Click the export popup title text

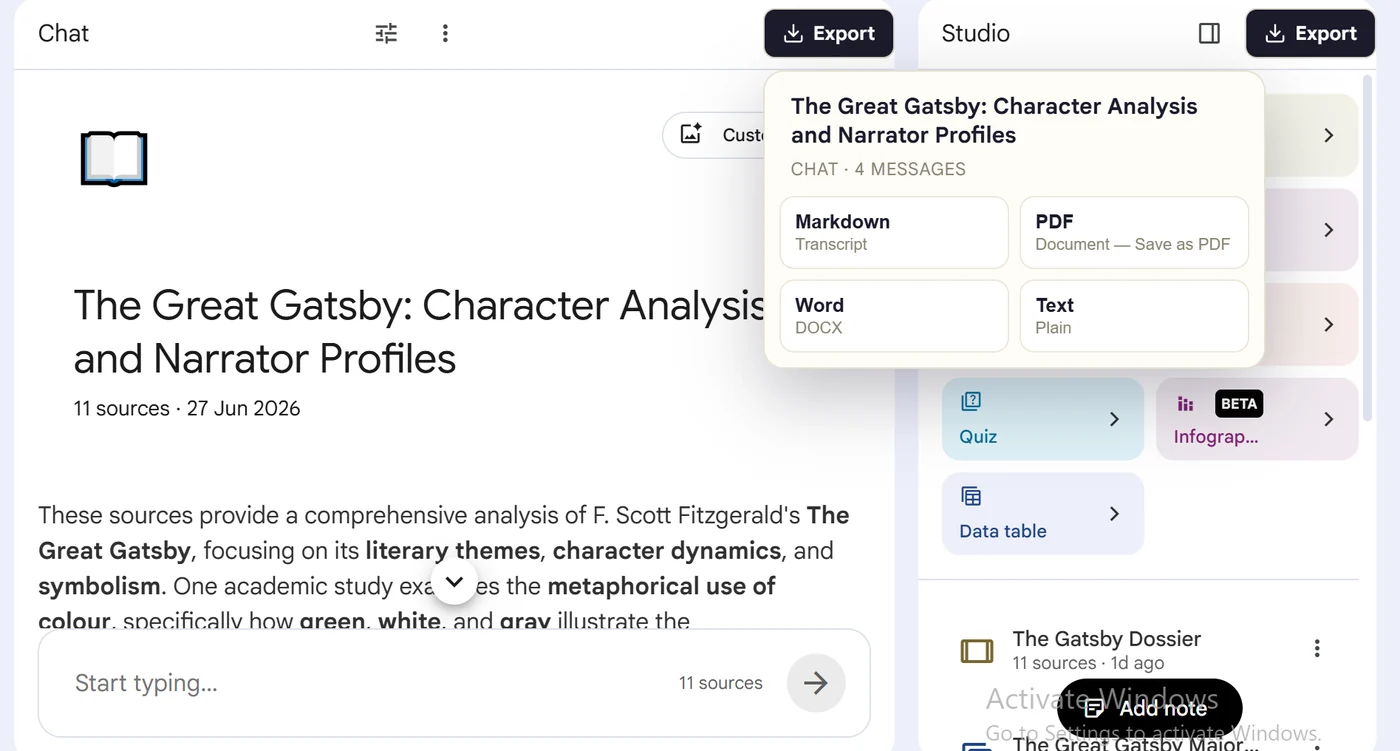click(x=994, y=120)
